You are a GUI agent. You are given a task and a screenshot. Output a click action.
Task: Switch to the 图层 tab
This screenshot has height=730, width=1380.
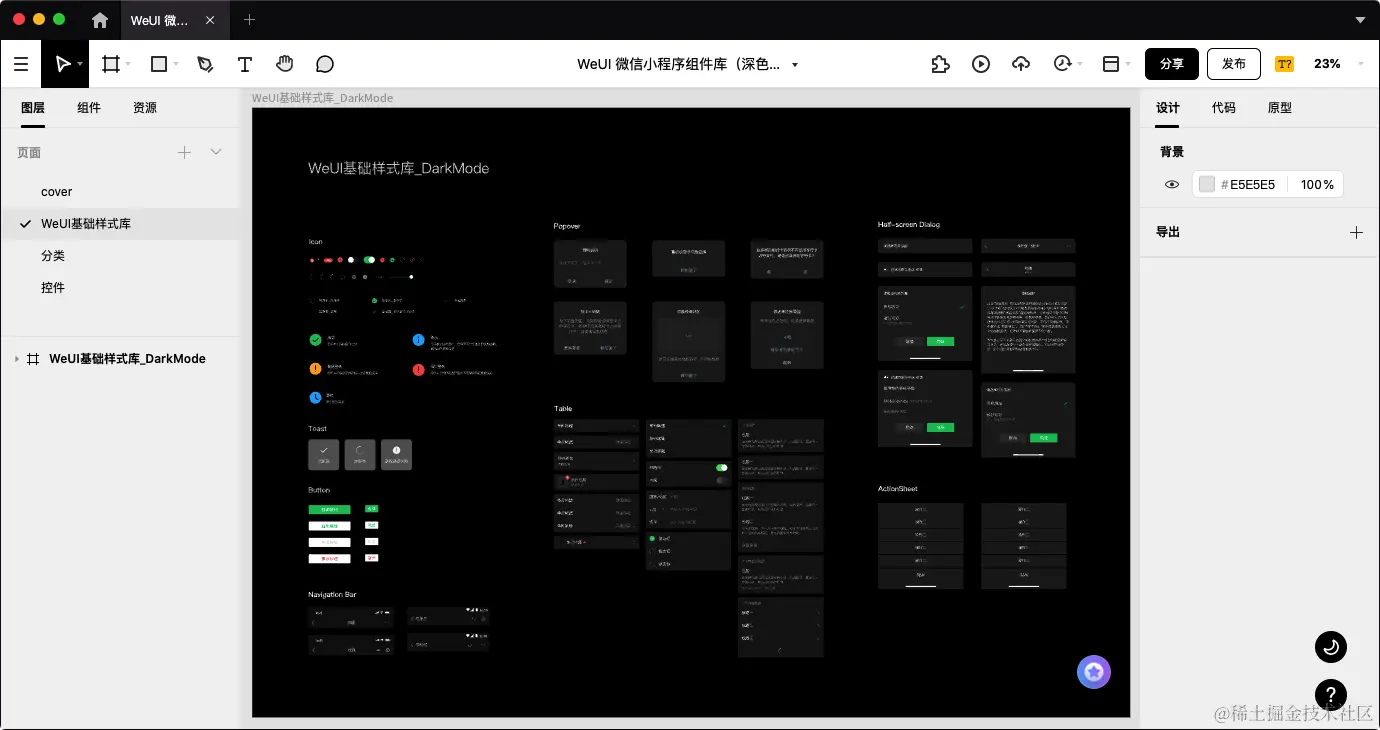tap(33, 107)
